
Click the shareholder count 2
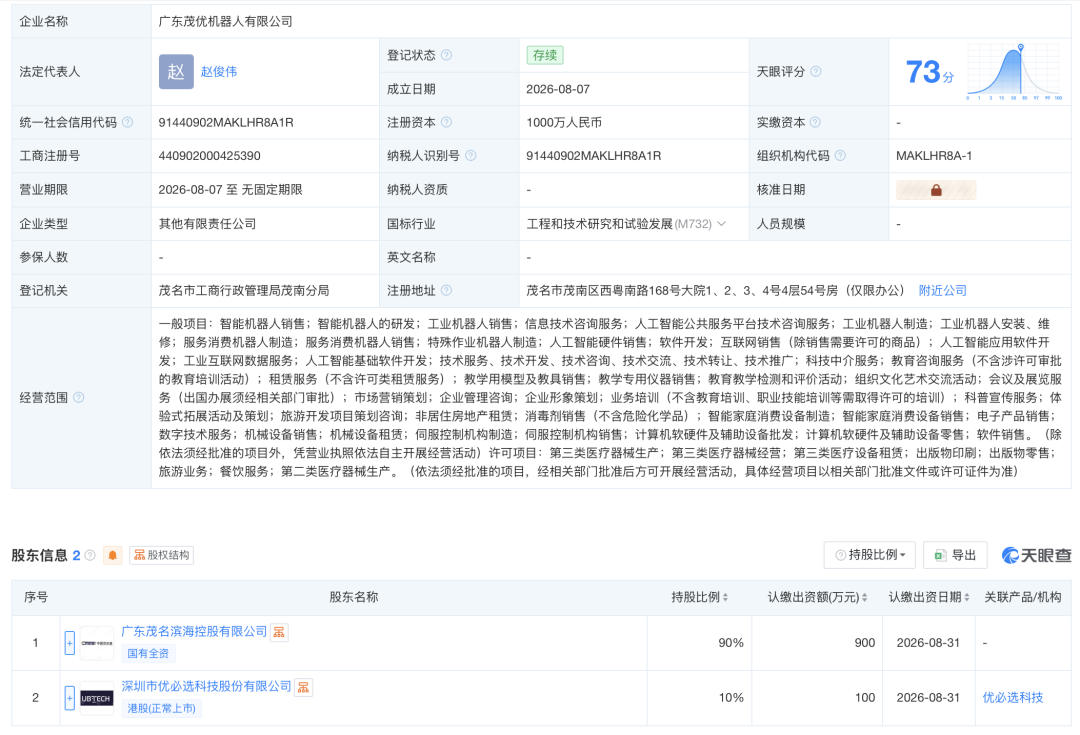click(x=76, y=555)
